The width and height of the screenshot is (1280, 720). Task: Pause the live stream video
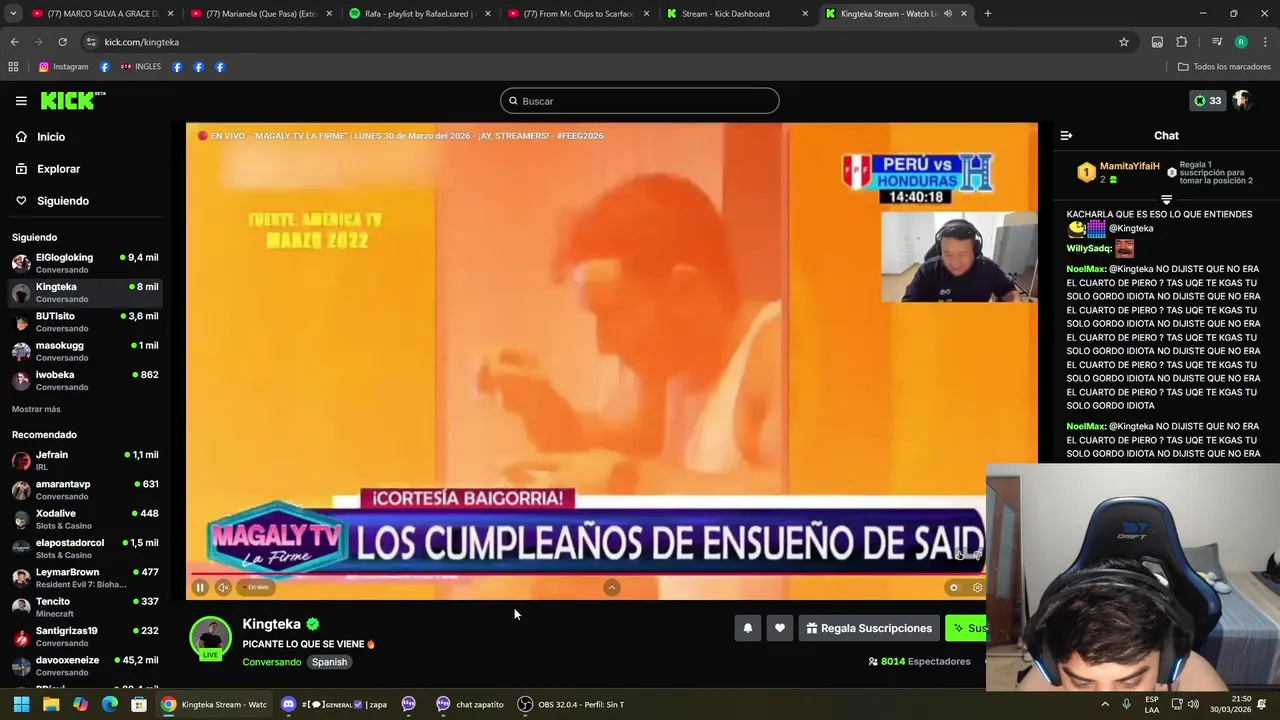click(200, 588)
